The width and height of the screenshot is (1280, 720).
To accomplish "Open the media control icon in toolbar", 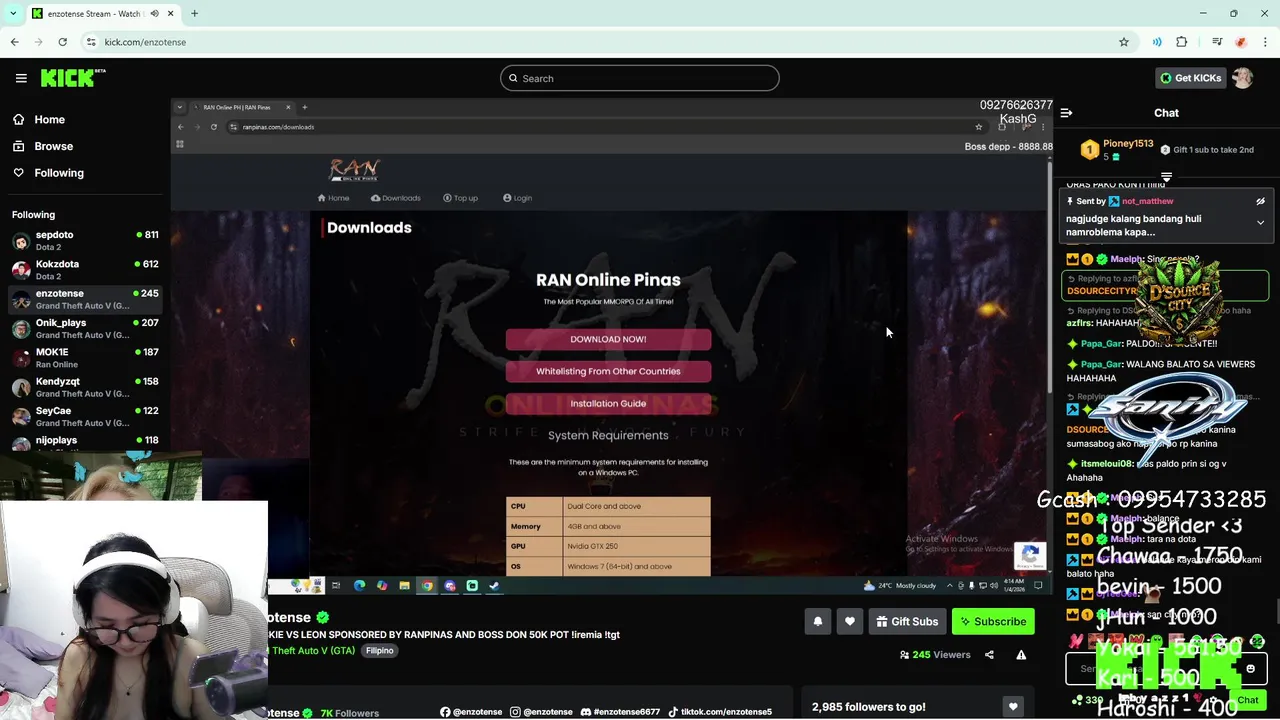I will pyautogui.click(x=1217, y=42).
